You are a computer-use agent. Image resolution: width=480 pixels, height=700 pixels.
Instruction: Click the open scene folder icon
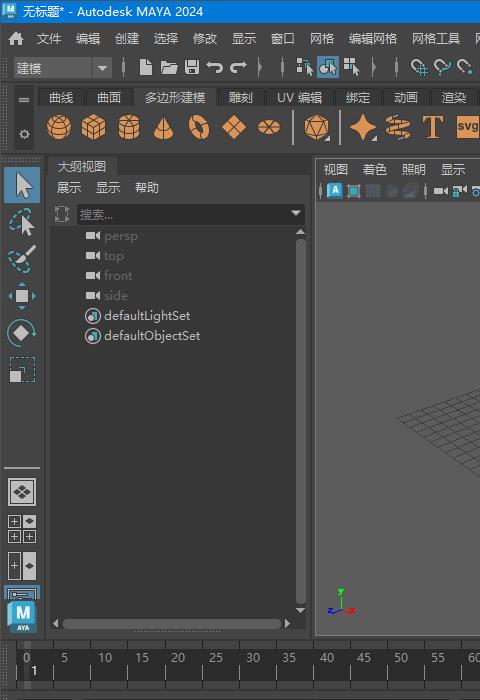pos(169,67)
